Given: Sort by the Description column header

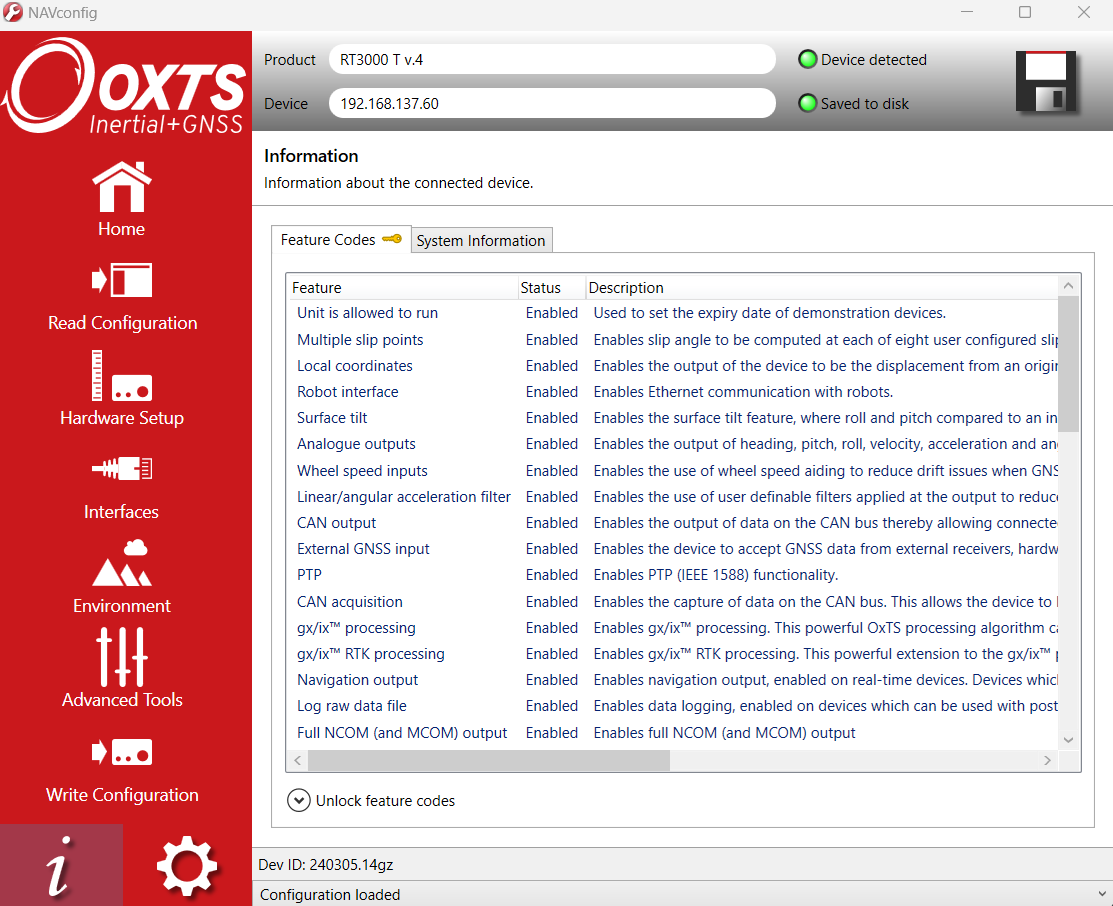Looking at the screenshot, I should click(x=821, y=288).
